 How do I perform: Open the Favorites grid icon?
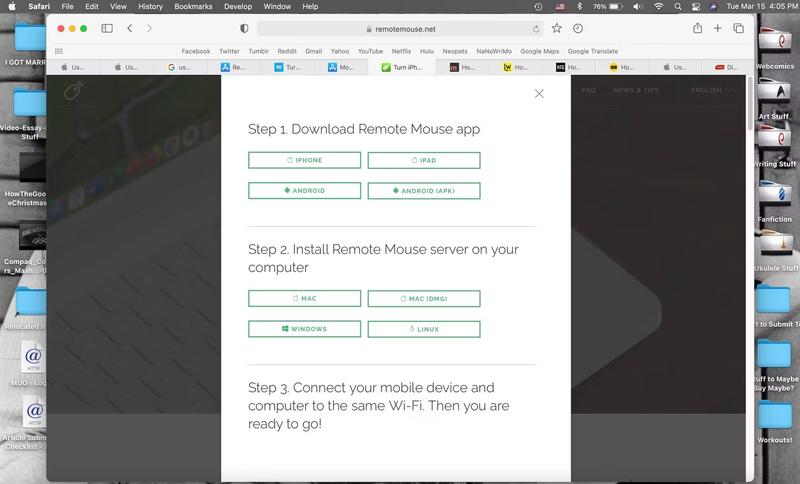(59, 51)
